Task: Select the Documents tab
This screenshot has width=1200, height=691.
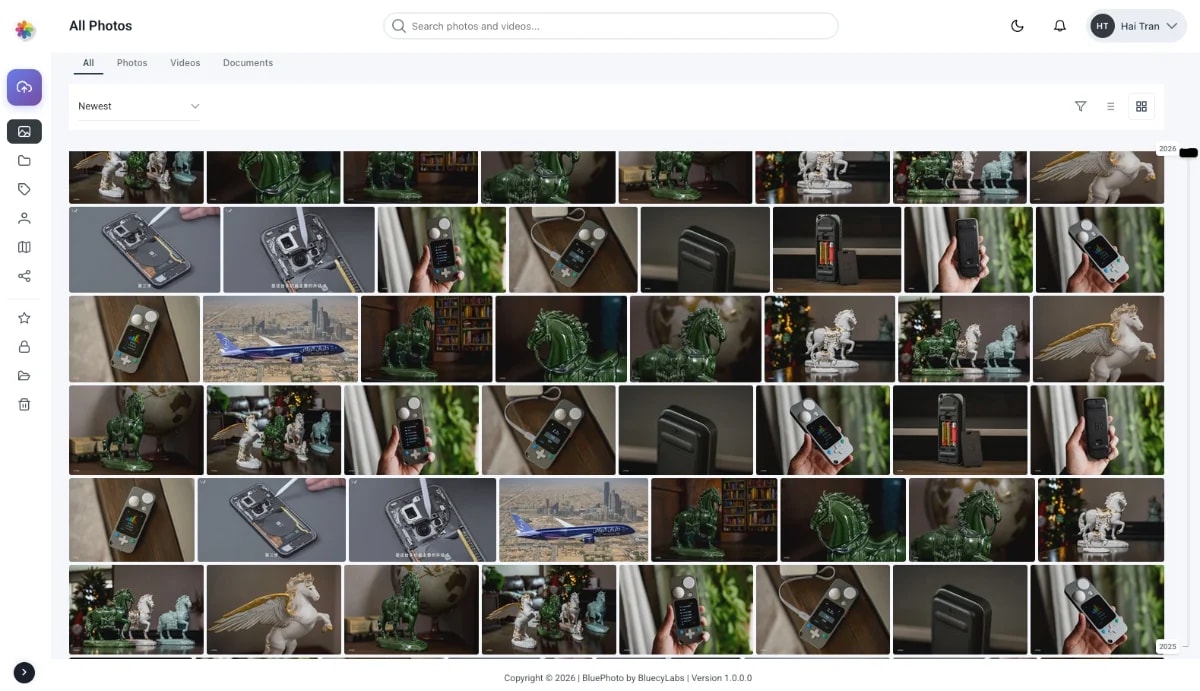Action: point(247,62)
